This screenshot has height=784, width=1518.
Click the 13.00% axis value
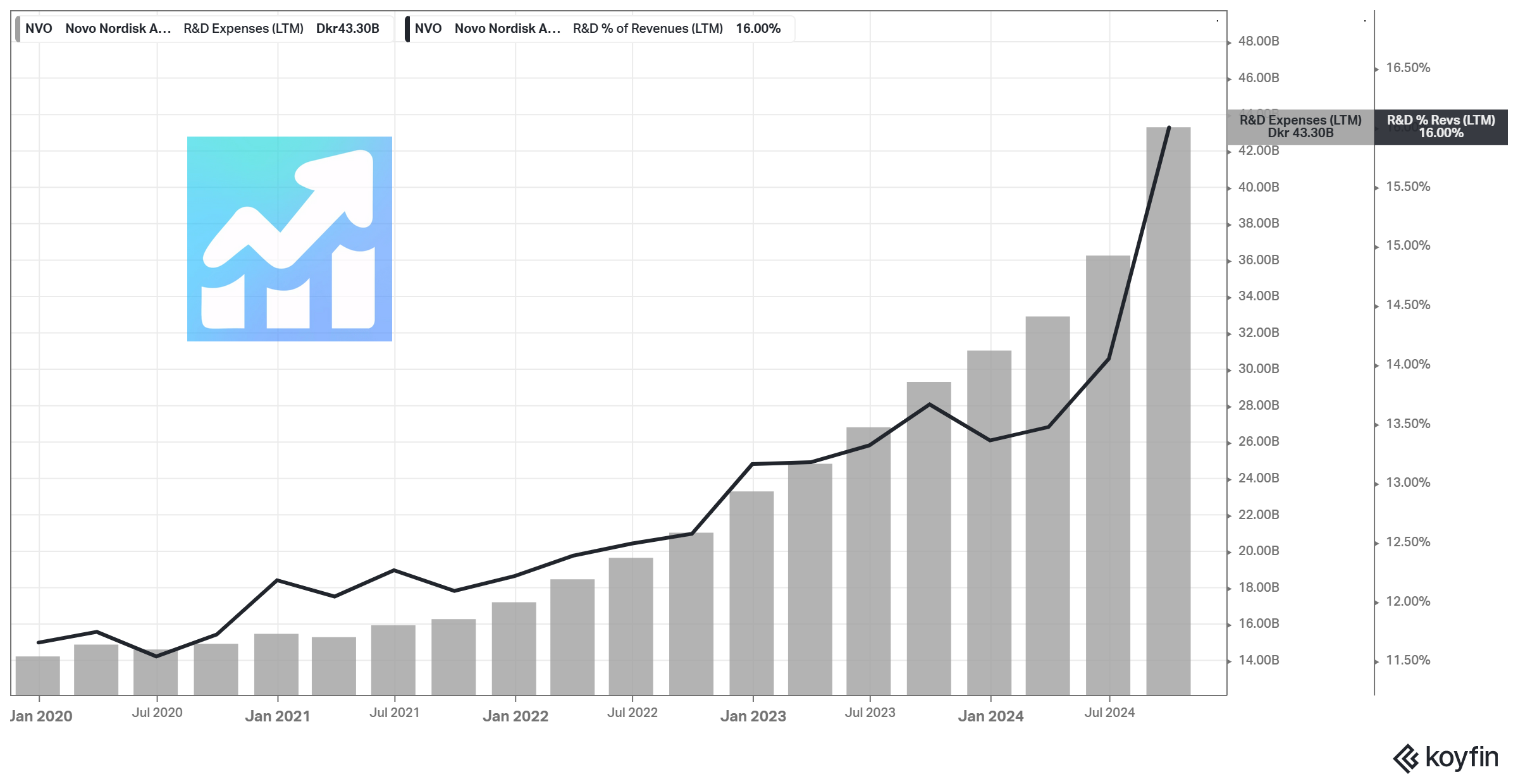pyautogui.click(x=1408, y=482)
